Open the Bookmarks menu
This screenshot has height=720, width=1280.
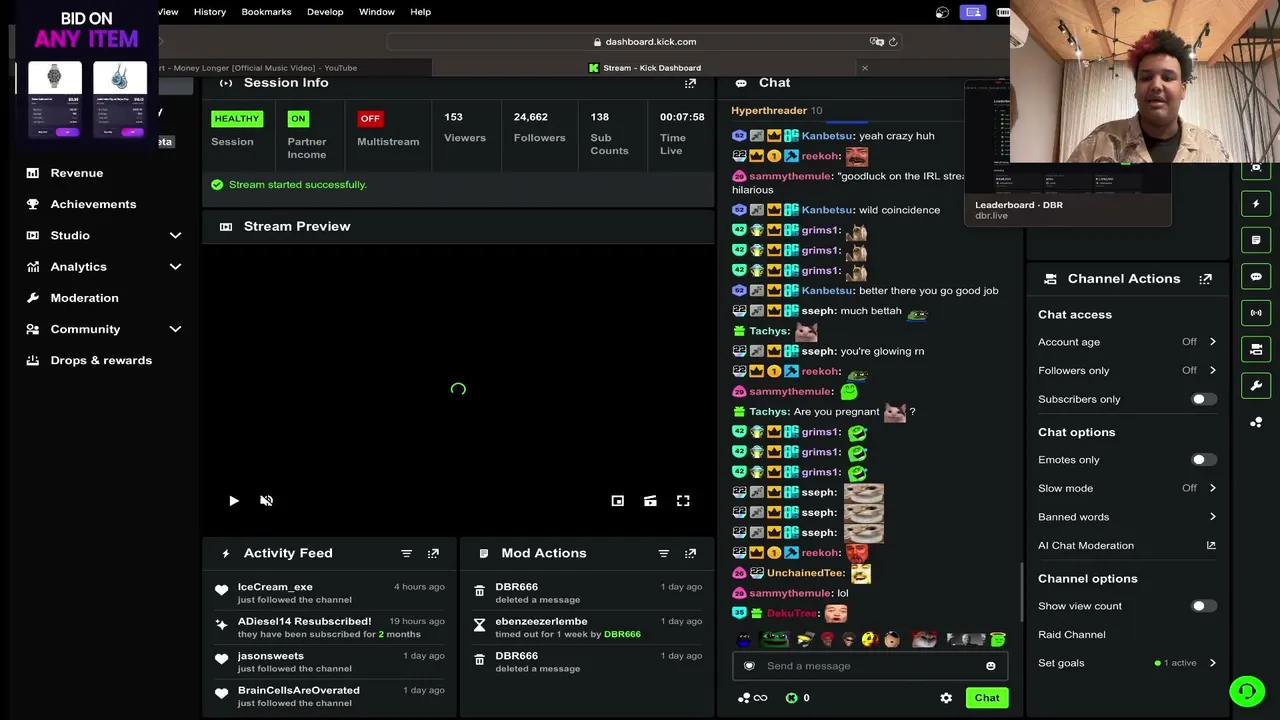pos(266,12)
